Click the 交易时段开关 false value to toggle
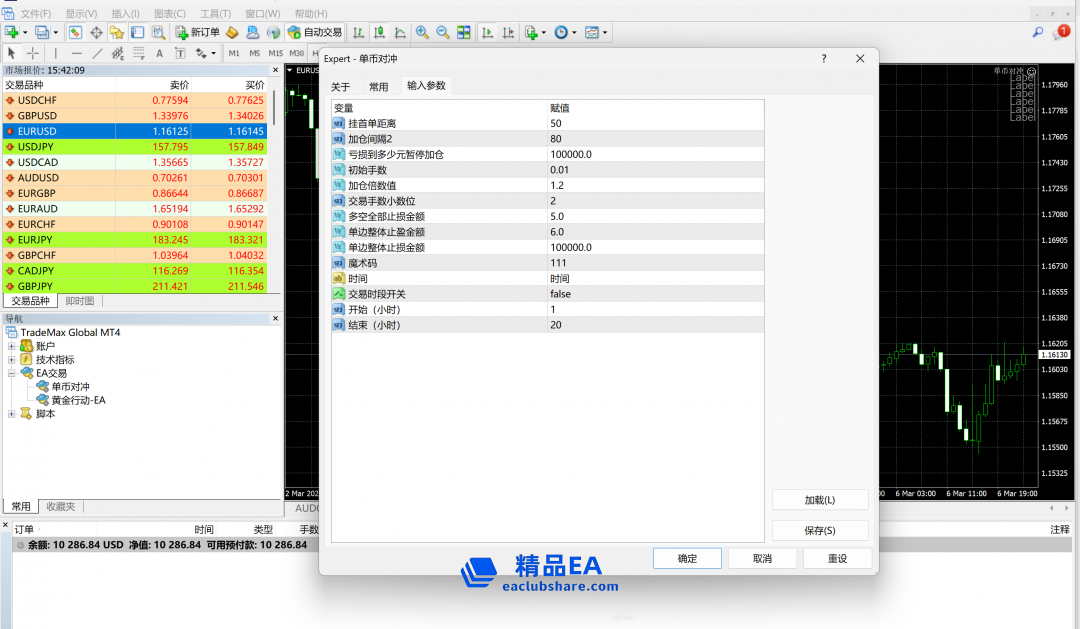The height and width of the screenshot is (629, 1080). point(560,294)
